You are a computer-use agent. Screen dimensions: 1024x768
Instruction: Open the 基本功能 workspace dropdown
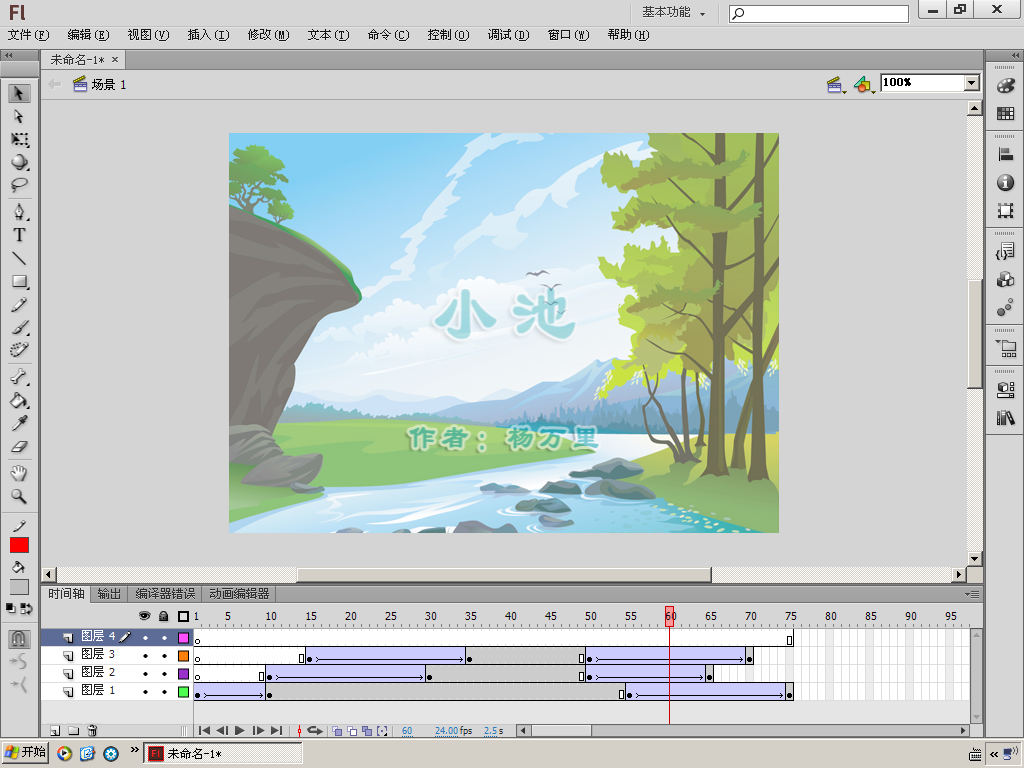[674, 12]
